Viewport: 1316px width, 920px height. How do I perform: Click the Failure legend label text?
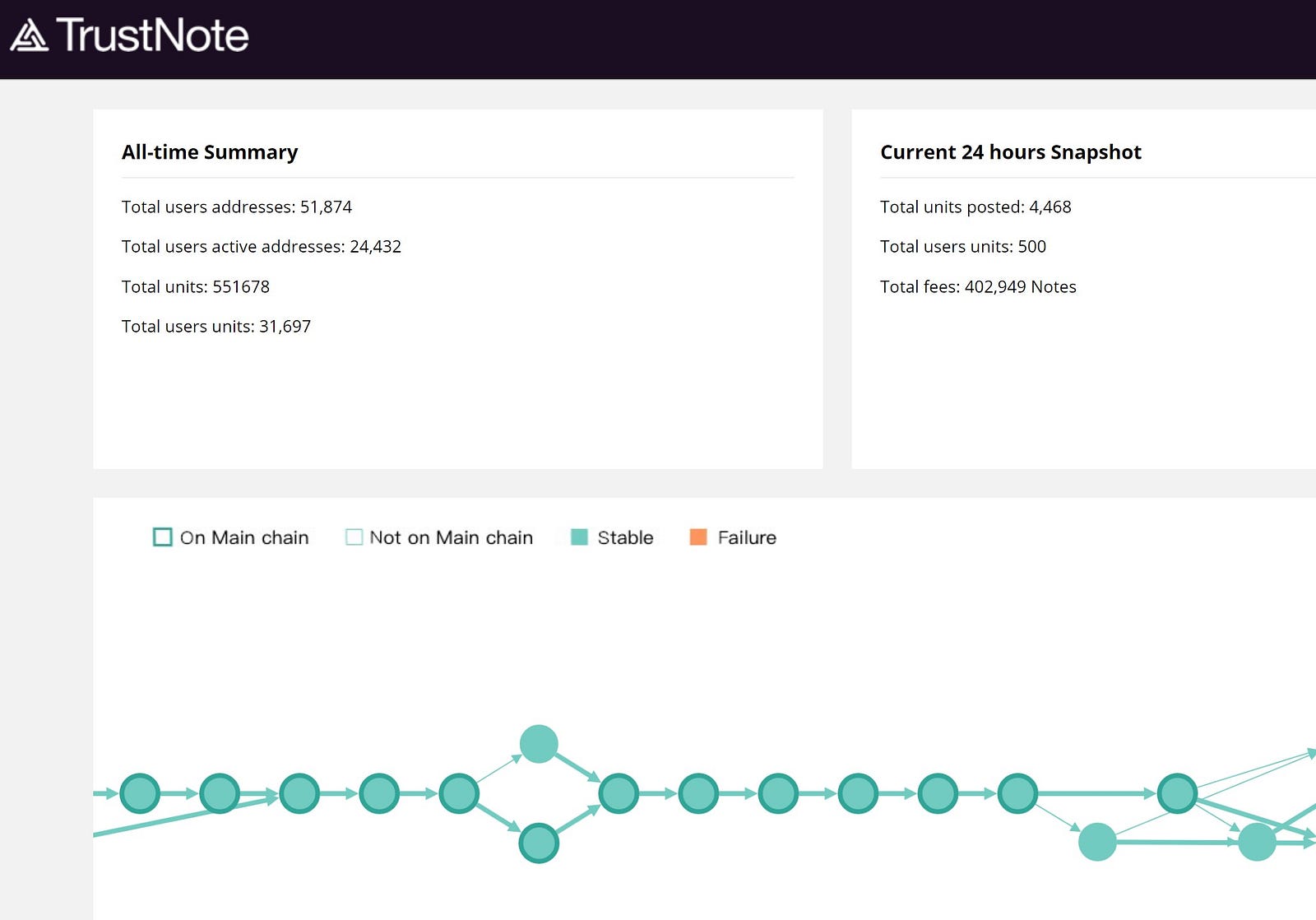click(747, 537)
